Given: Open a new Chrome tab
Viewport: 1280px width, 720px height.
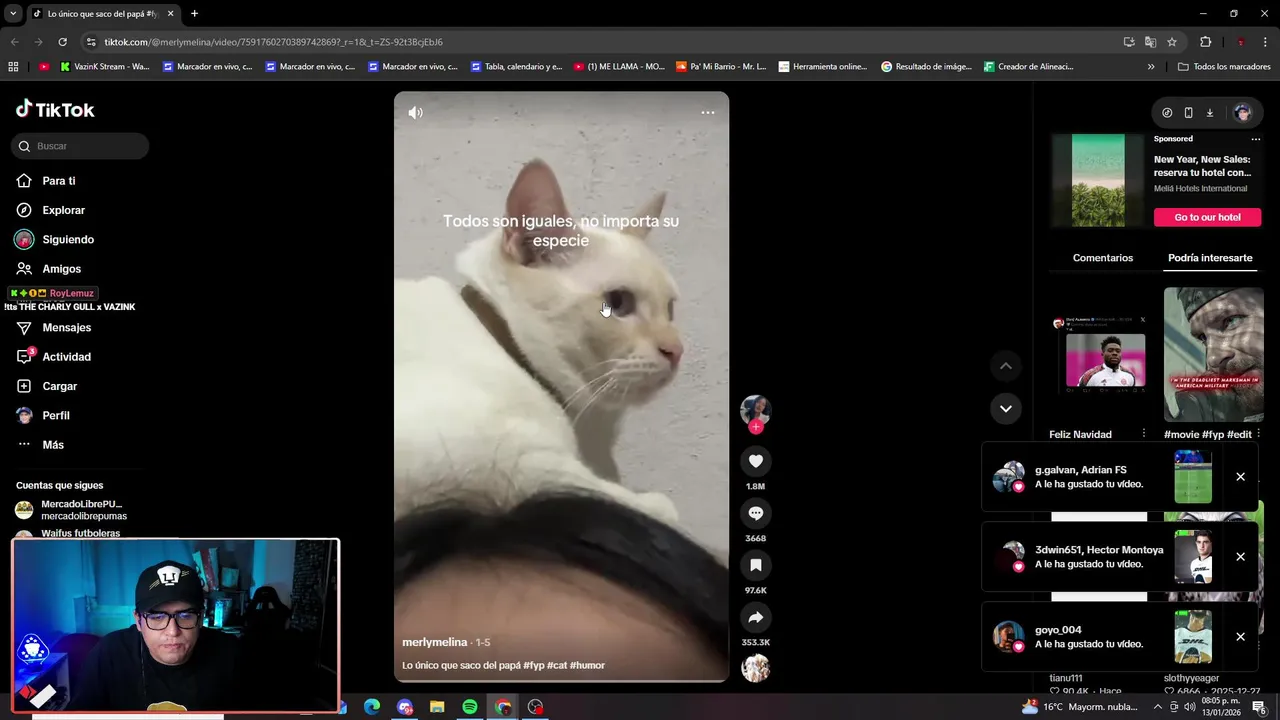Looking at the screenshot, I should [x=194, y=14].
